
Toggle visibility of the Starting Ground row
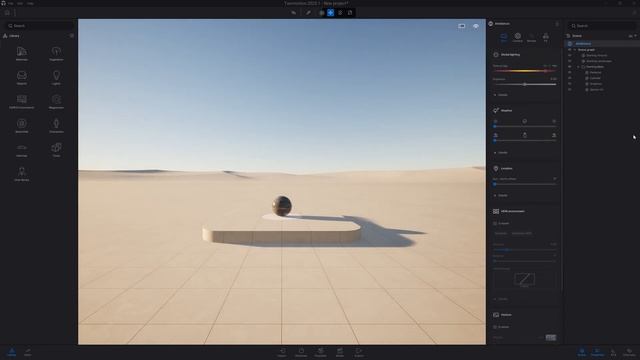coord(570,55)
